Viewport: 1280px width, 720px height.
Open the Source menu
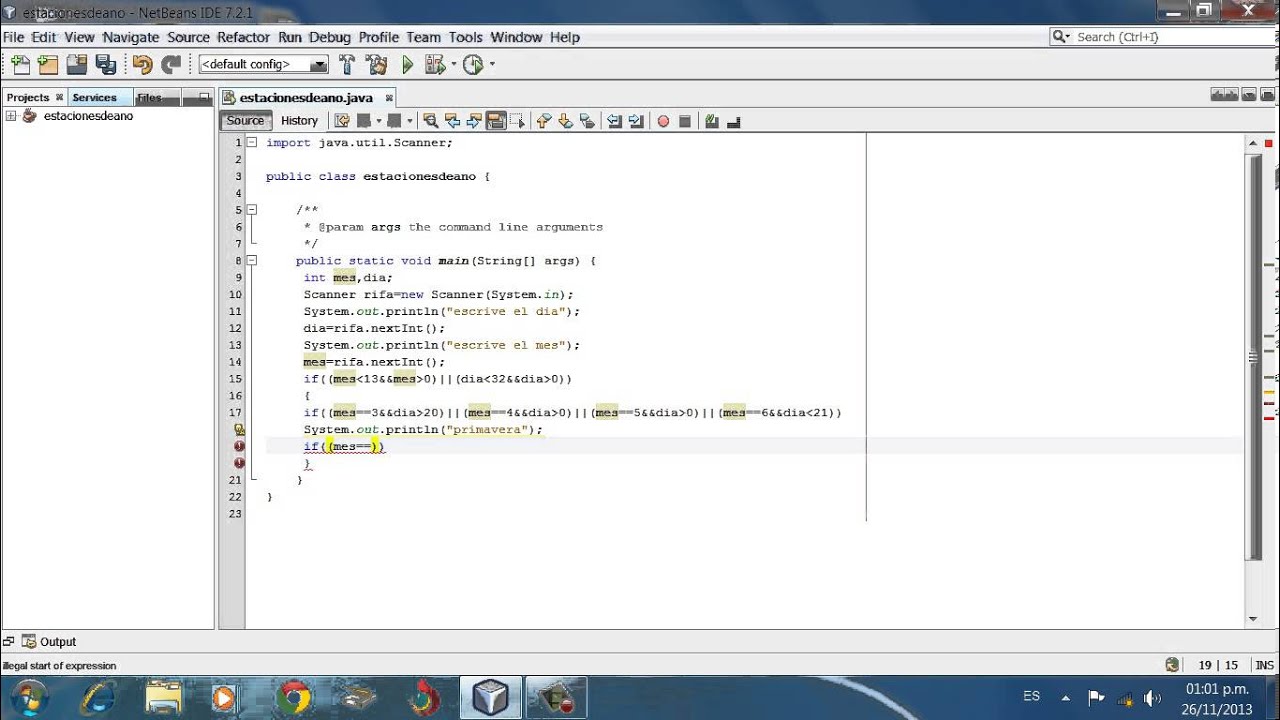coord(189,37)
